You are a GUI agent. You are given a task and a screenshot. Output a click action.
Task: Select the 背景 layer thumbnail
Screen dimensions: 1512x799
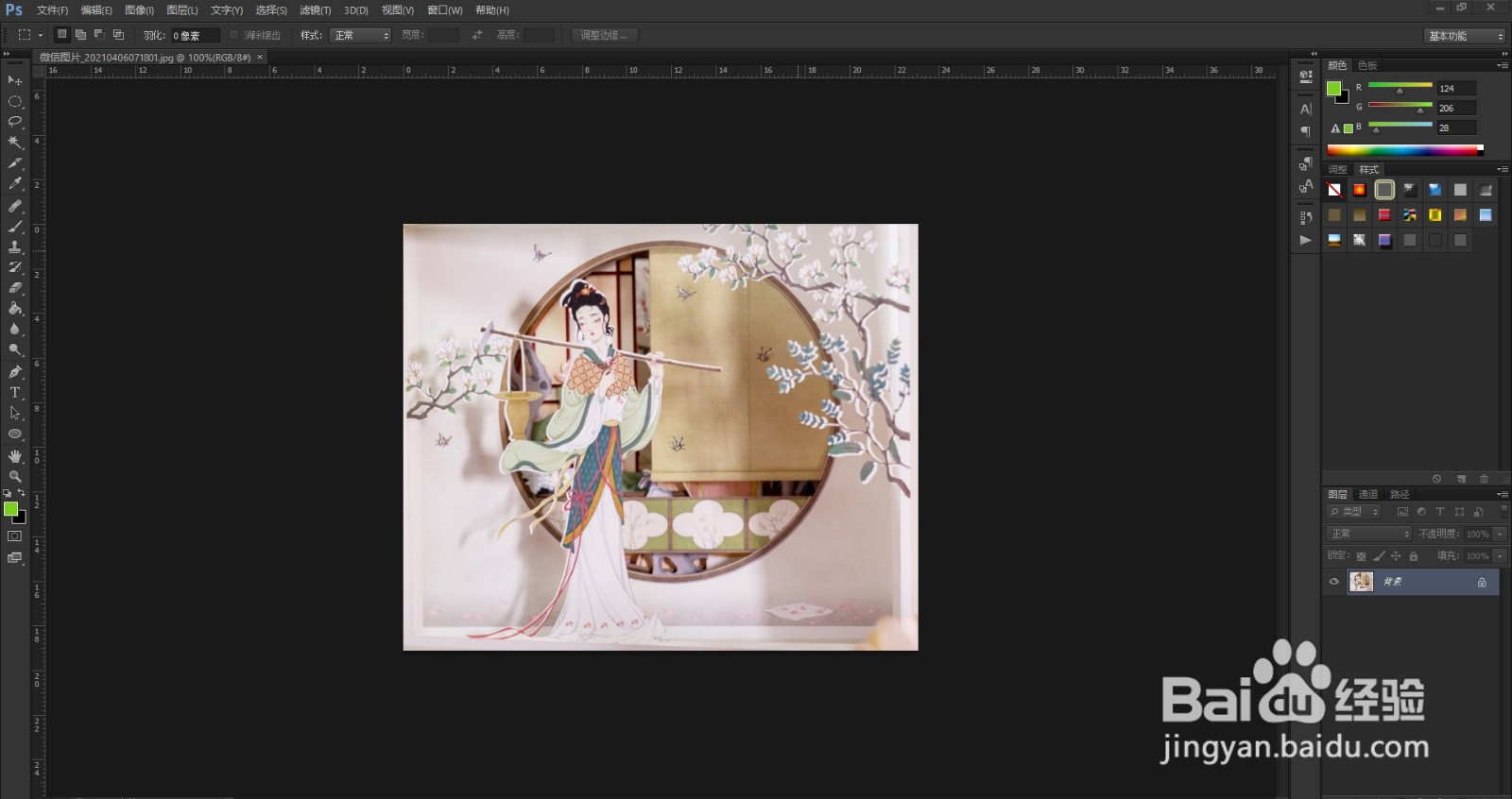1361,582
